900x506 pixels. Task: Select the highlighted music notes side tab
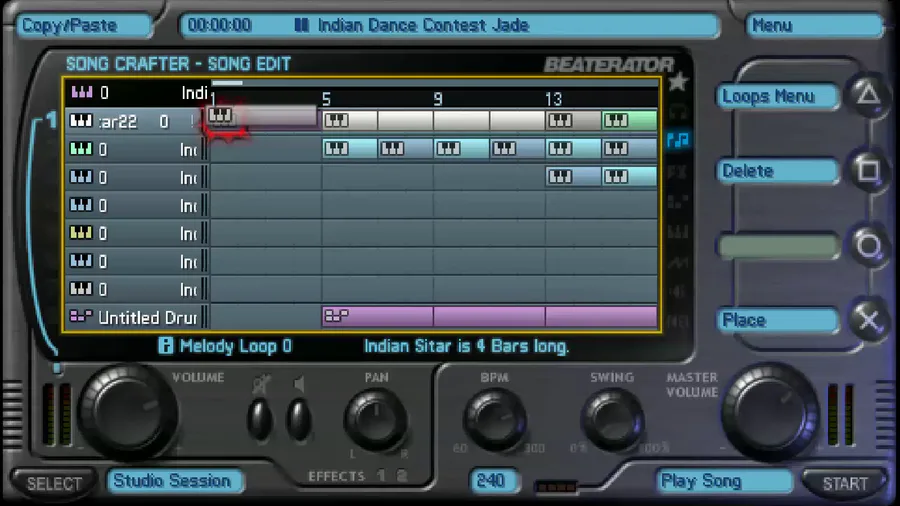[x=678, y=139]
